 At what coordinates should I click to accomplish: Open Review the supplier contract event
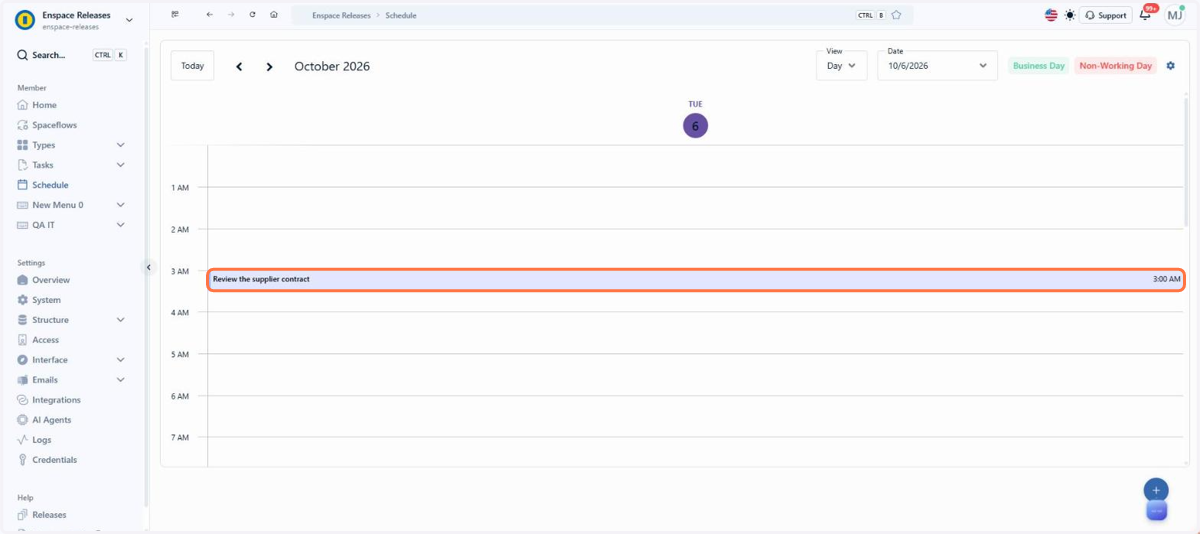pyautogui.click(x=696, y=279)
